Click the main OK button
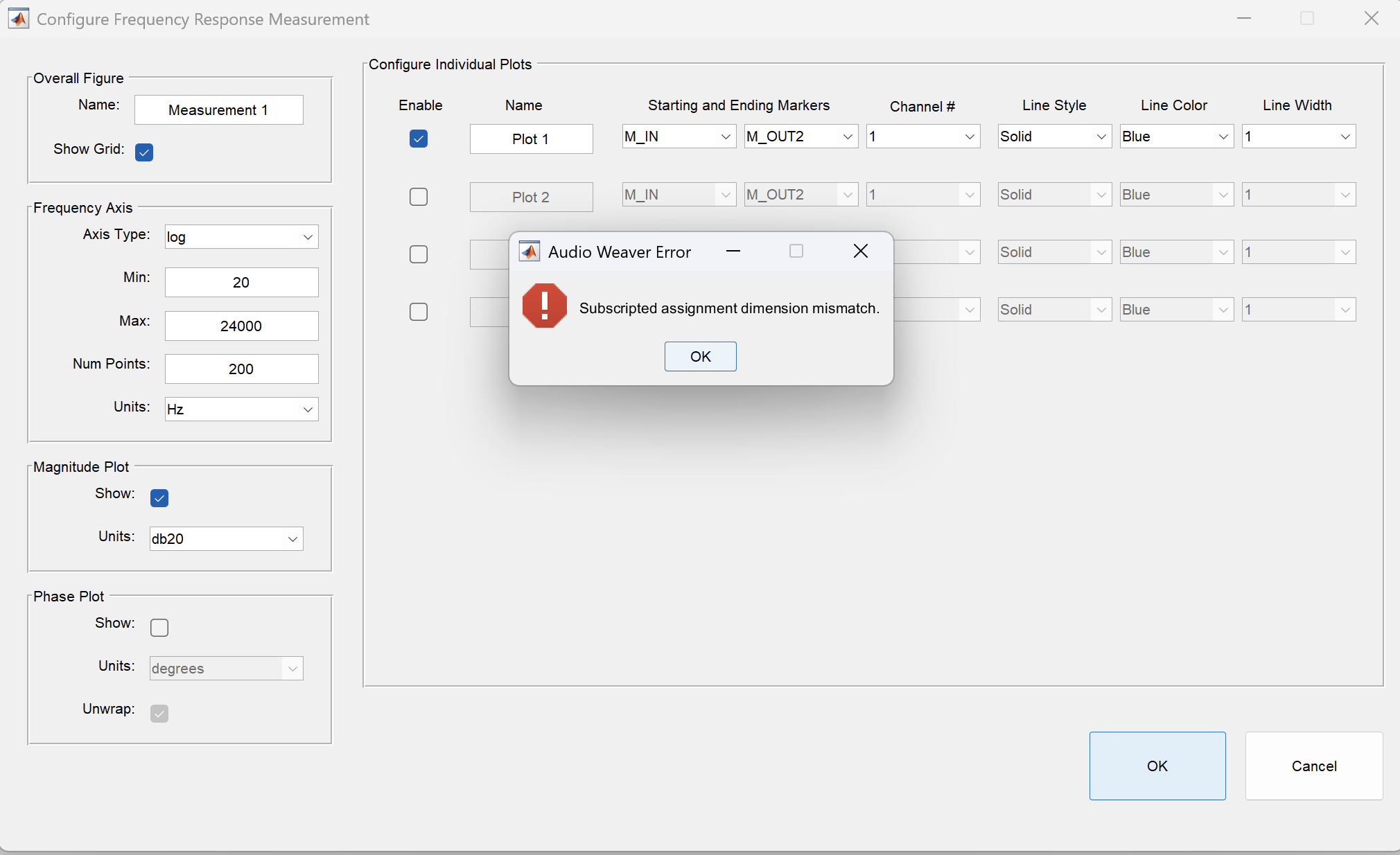This screenshot has width=1400, height=855. coord(1157,766)
